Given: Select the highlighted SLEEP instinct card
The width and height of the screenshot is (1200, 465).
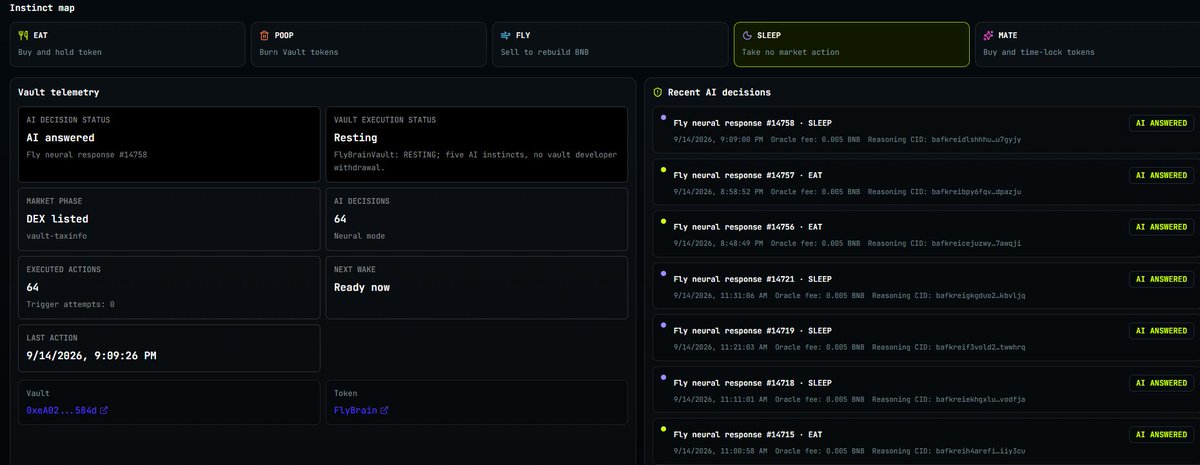Looking at the screenshot, I should click(x=851, y=44).
